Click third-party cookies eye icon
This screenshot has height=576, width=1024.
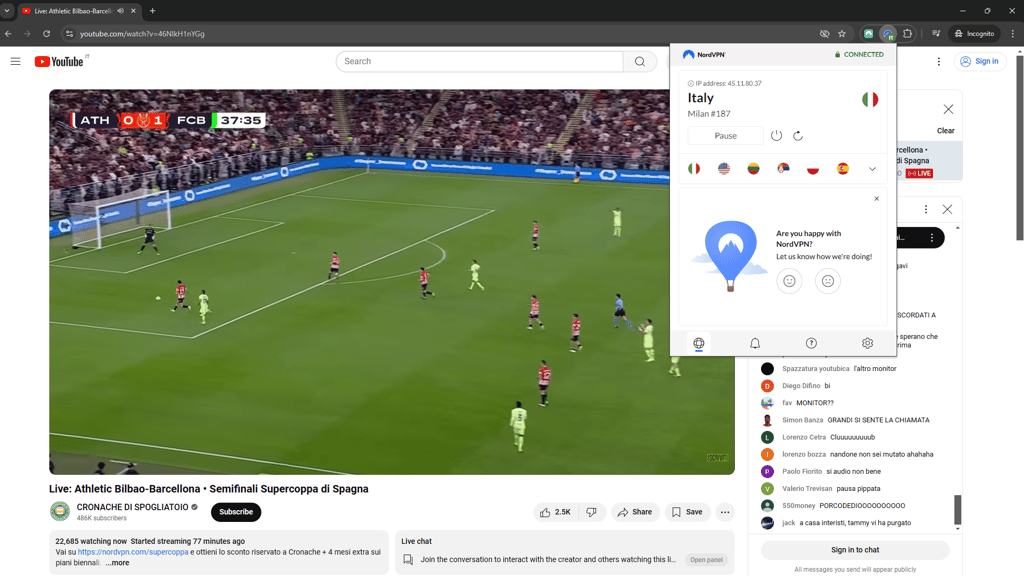pyautogui.click(x=825, y=33)
